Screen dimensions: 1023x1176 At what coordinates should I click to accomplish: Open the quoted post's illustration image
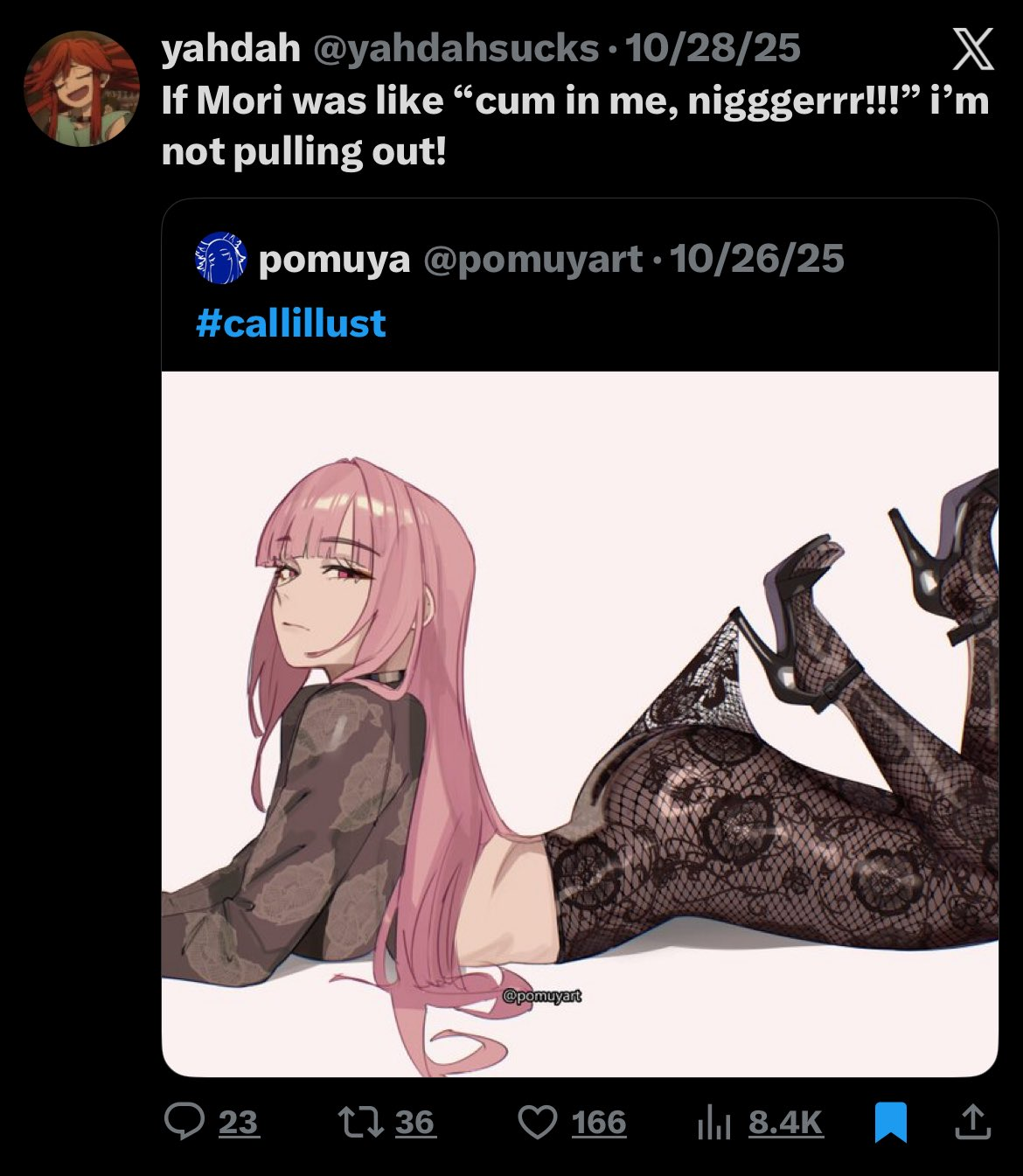click(580, 724)
